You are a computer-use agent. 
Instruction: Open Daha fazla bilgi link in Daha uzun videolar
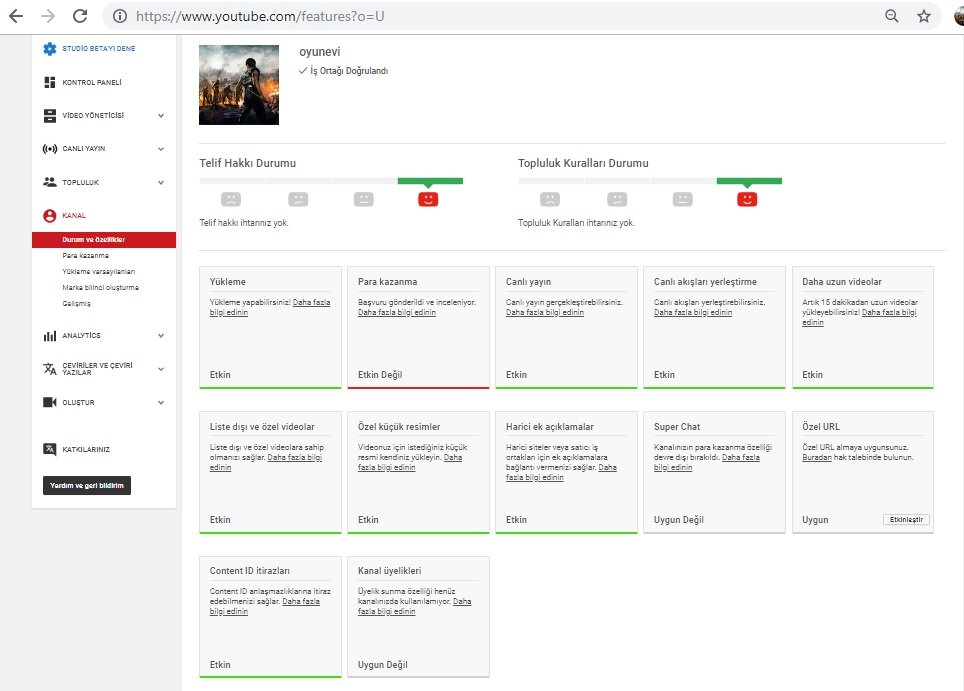point(889,313)
